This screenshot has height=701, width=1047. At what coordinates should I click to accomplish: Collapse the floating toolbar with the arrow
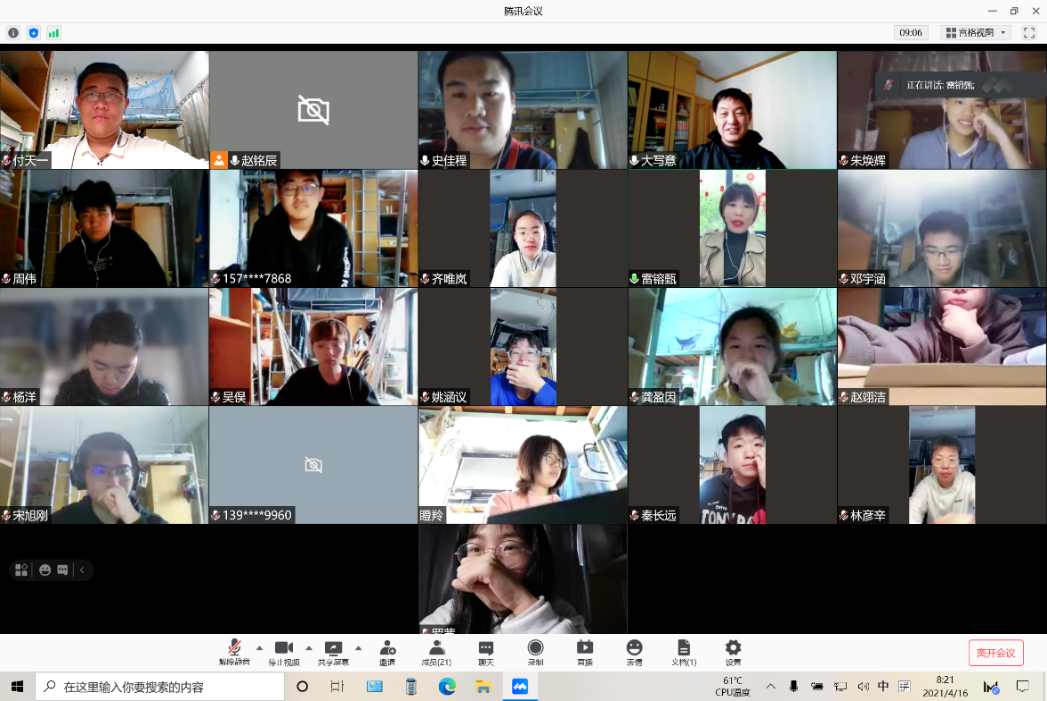pos(82,569)
